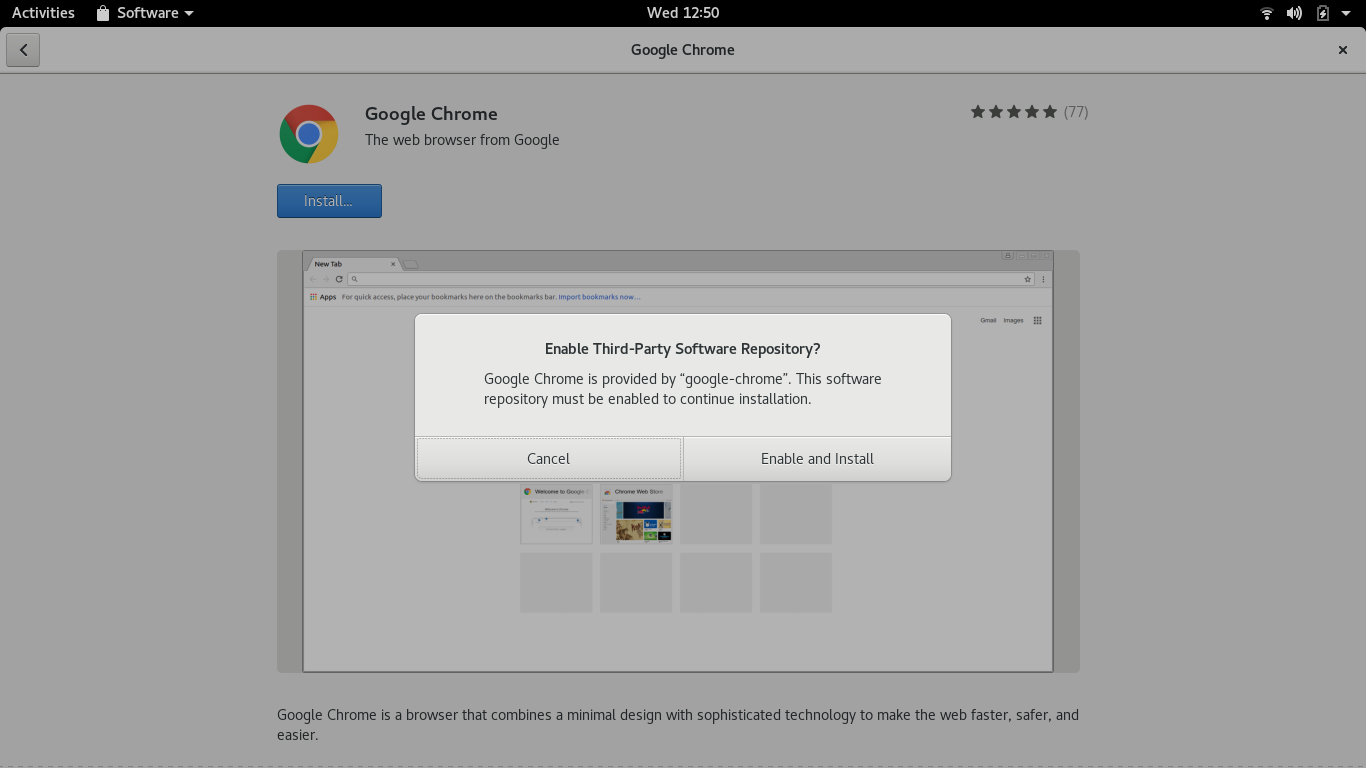Click the Wi-Fi status icon

[x=1267, y=13]
